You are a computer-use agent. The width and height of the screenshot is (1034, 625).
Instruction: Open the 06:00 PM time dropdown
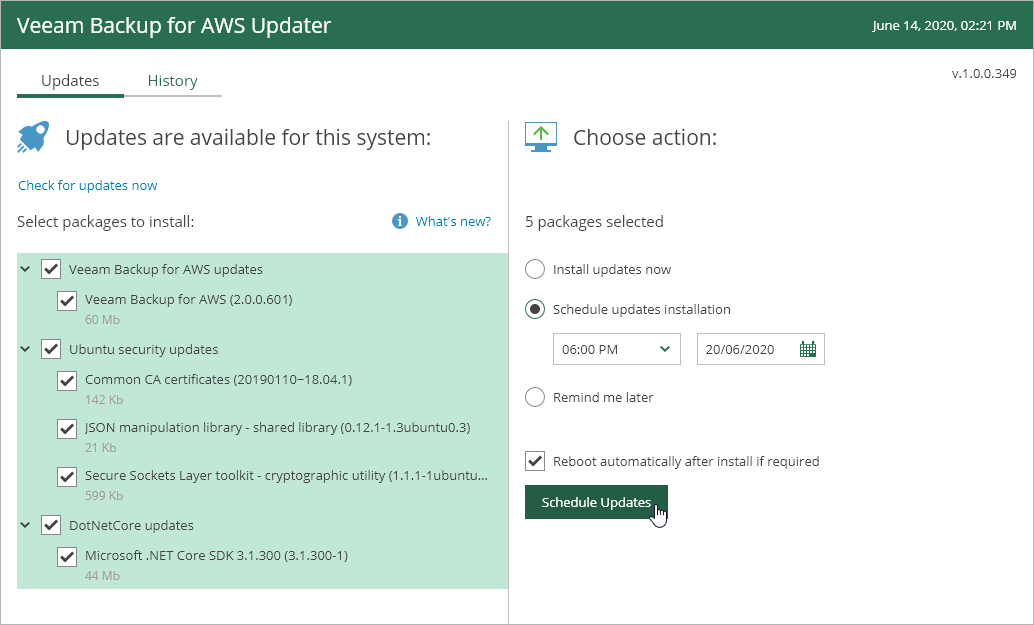617,349
